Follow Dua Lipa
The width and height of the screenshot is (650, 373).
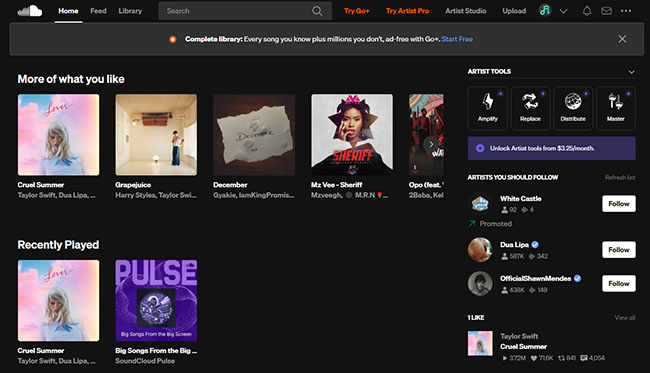pos(619,250)
